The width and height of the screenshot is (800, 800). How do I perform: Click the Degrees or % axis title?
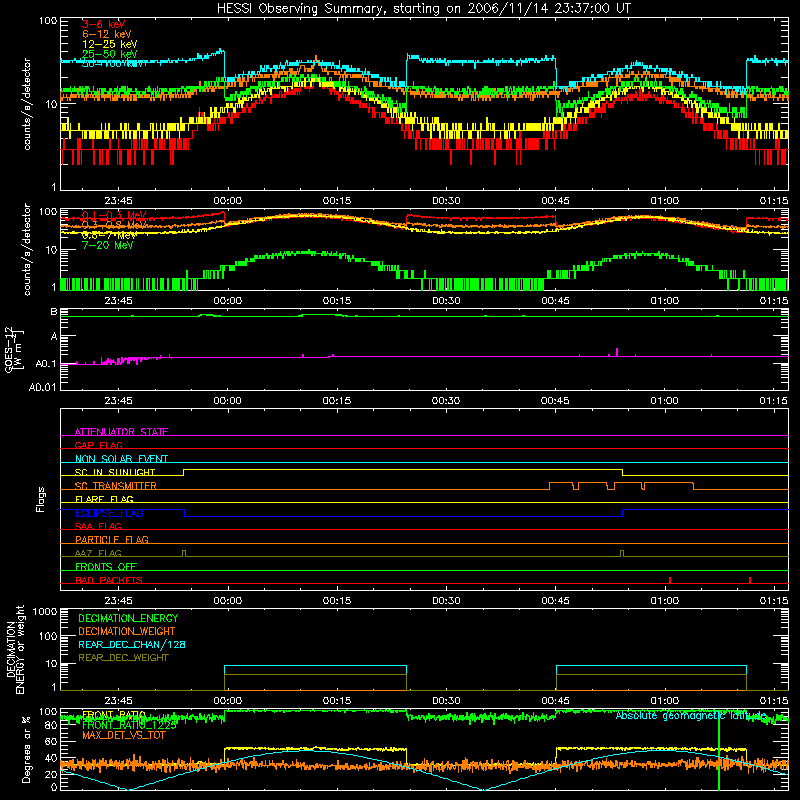pos(26,749)
